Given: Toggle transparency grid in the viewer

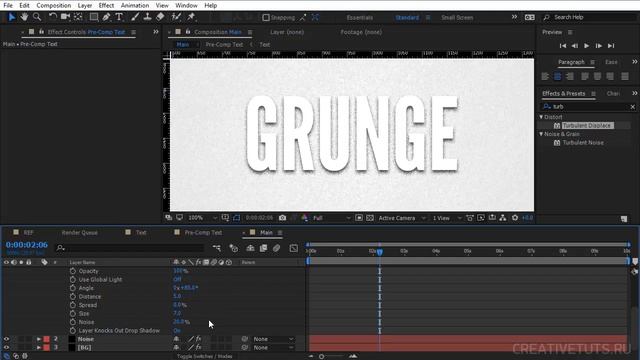Looking at the screenshot, I should 370,218.
